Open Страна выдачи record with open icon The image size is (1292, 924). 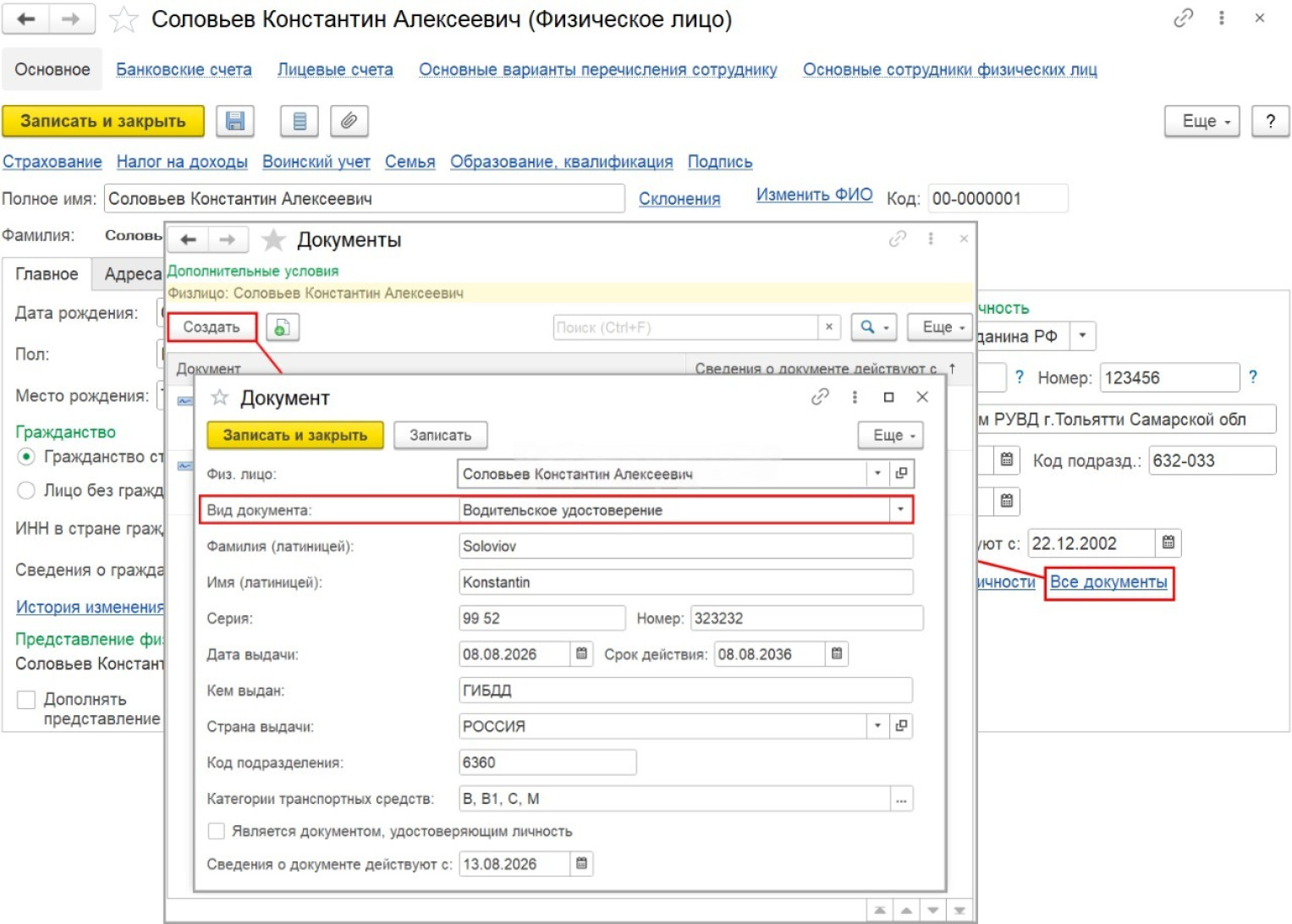point(902,725)
